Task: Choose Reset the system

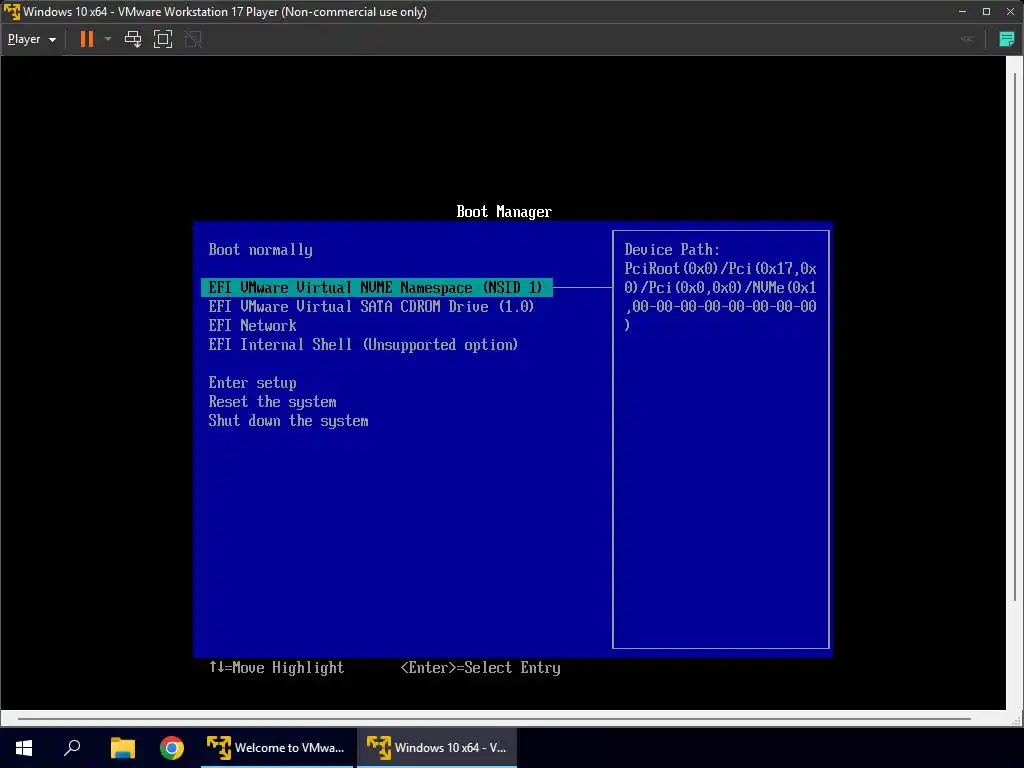Action: [x=272, y=402]
